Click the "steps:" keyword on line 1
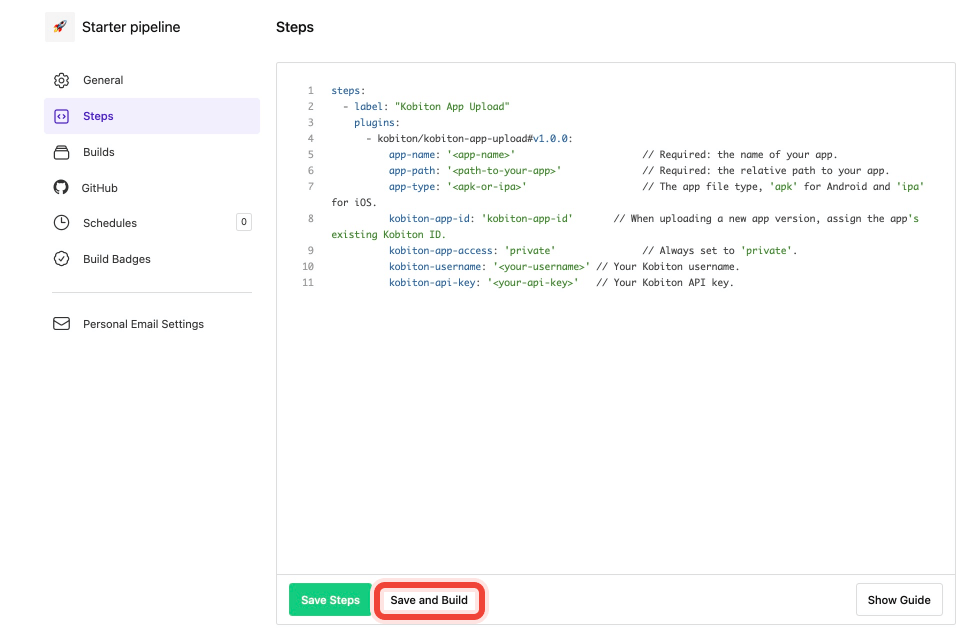The width and height of the screenshot is (978, 629). point(348,91)
